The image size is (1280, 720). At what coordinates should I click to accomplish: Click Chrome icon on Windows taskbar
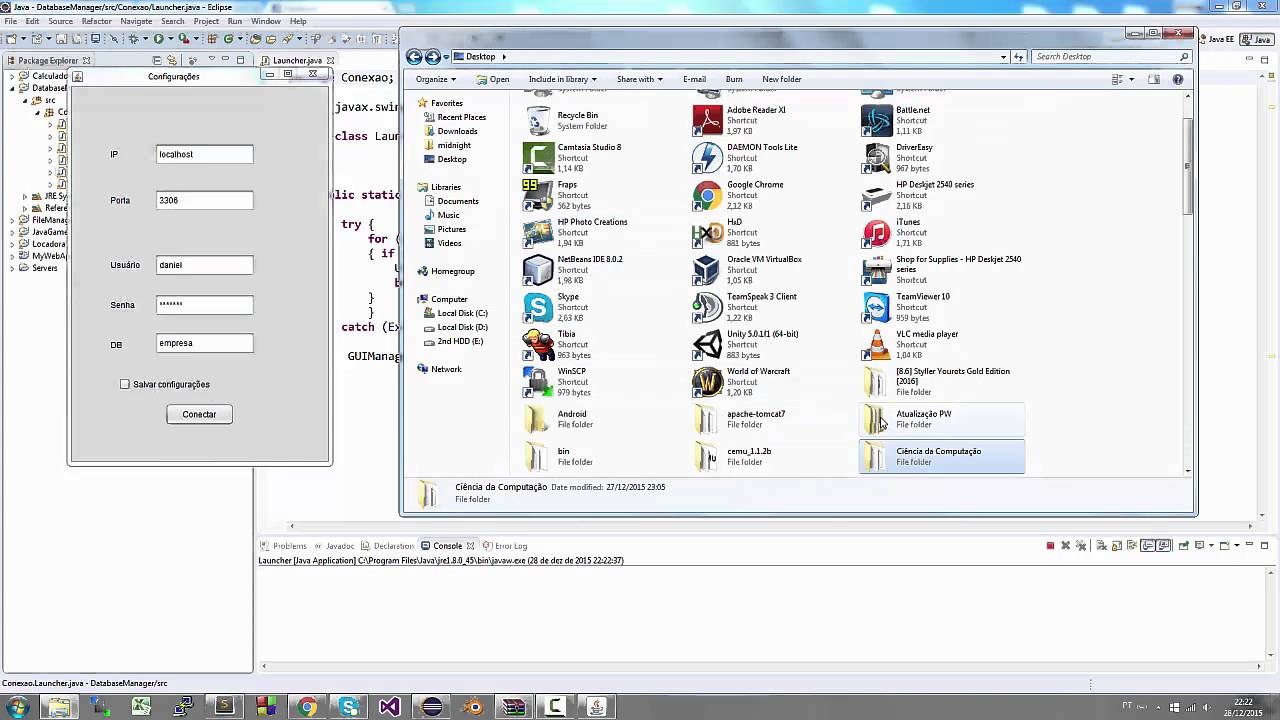point(307,707)
